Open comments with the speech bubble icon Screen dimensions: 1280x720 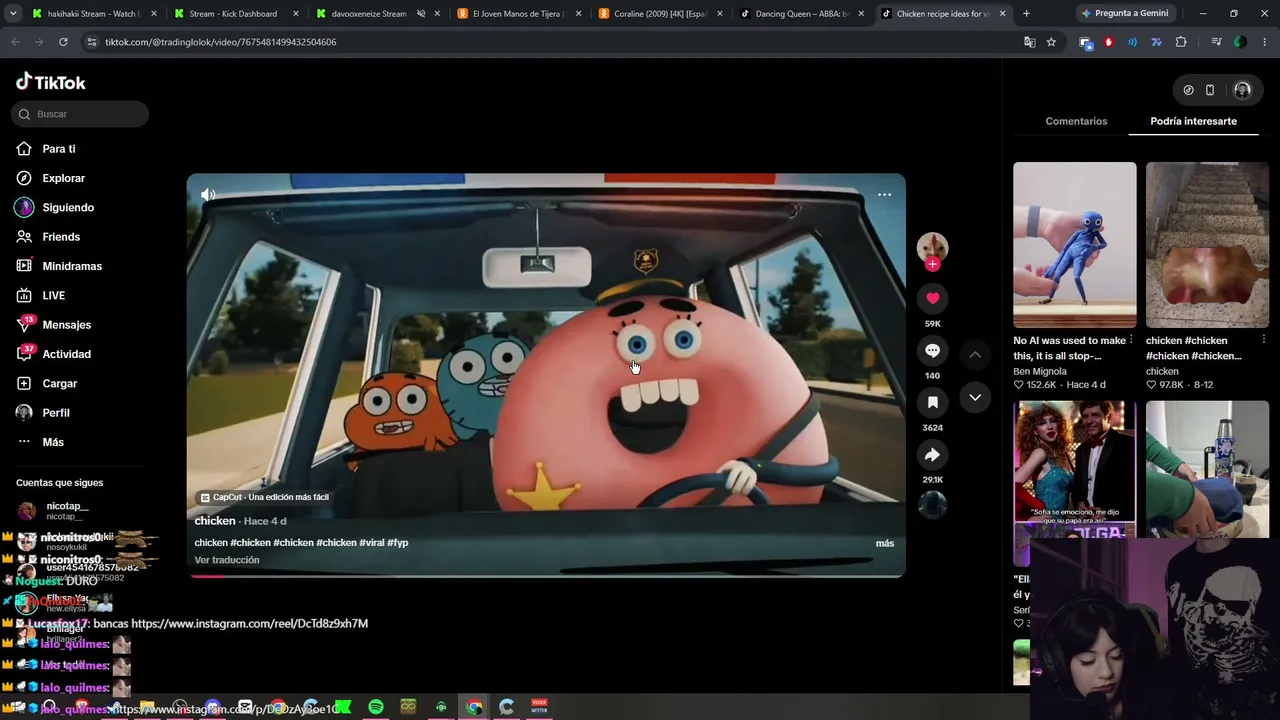(x=932, y=350)
